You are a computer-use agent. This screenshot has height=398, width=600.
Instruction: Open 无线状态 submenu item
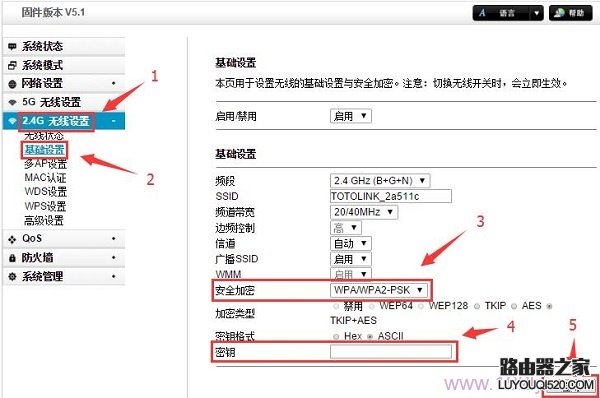44,136
